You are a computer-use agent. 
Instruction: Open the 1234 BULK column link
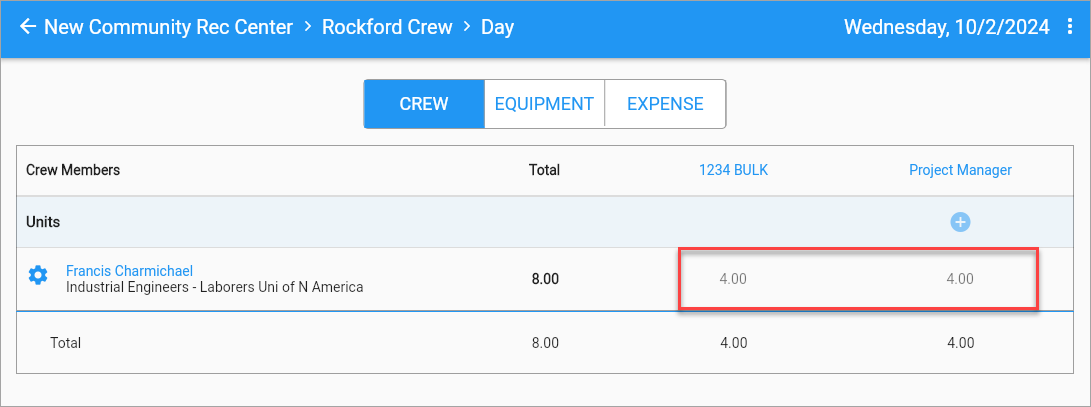(733, 170)
